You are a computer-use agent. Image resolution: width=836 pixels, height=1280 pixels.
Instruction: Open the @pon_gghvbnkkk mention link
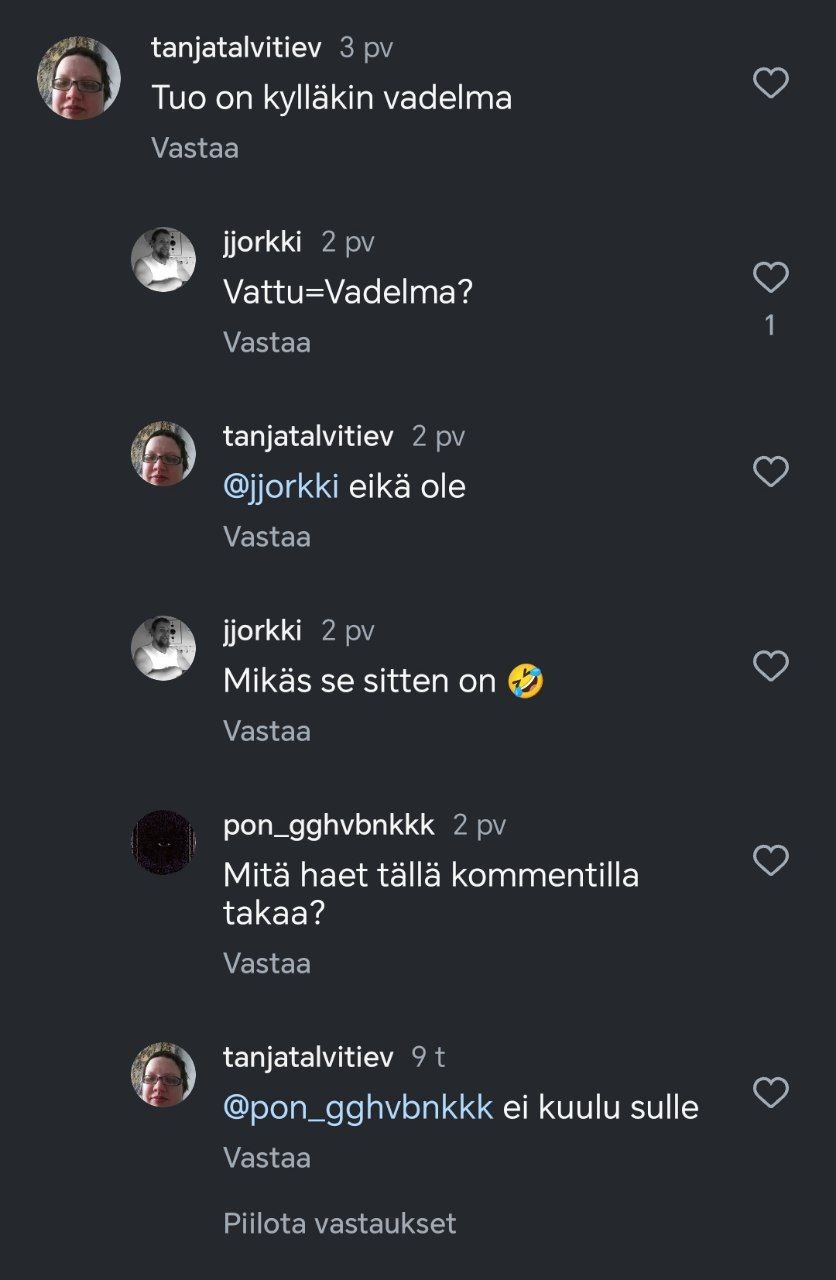pos(358,1108)
